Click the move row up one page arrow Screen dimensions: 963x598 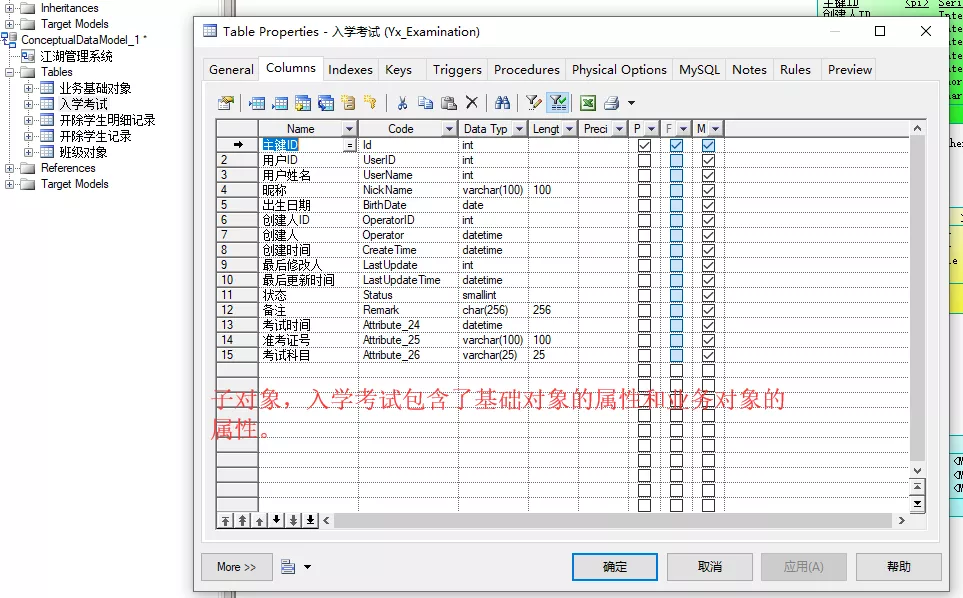coord(243,521)
